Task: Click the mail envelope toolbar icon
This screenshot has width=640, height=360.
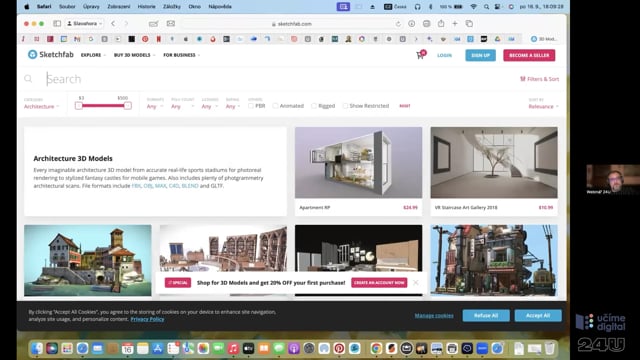Action: 171,24
